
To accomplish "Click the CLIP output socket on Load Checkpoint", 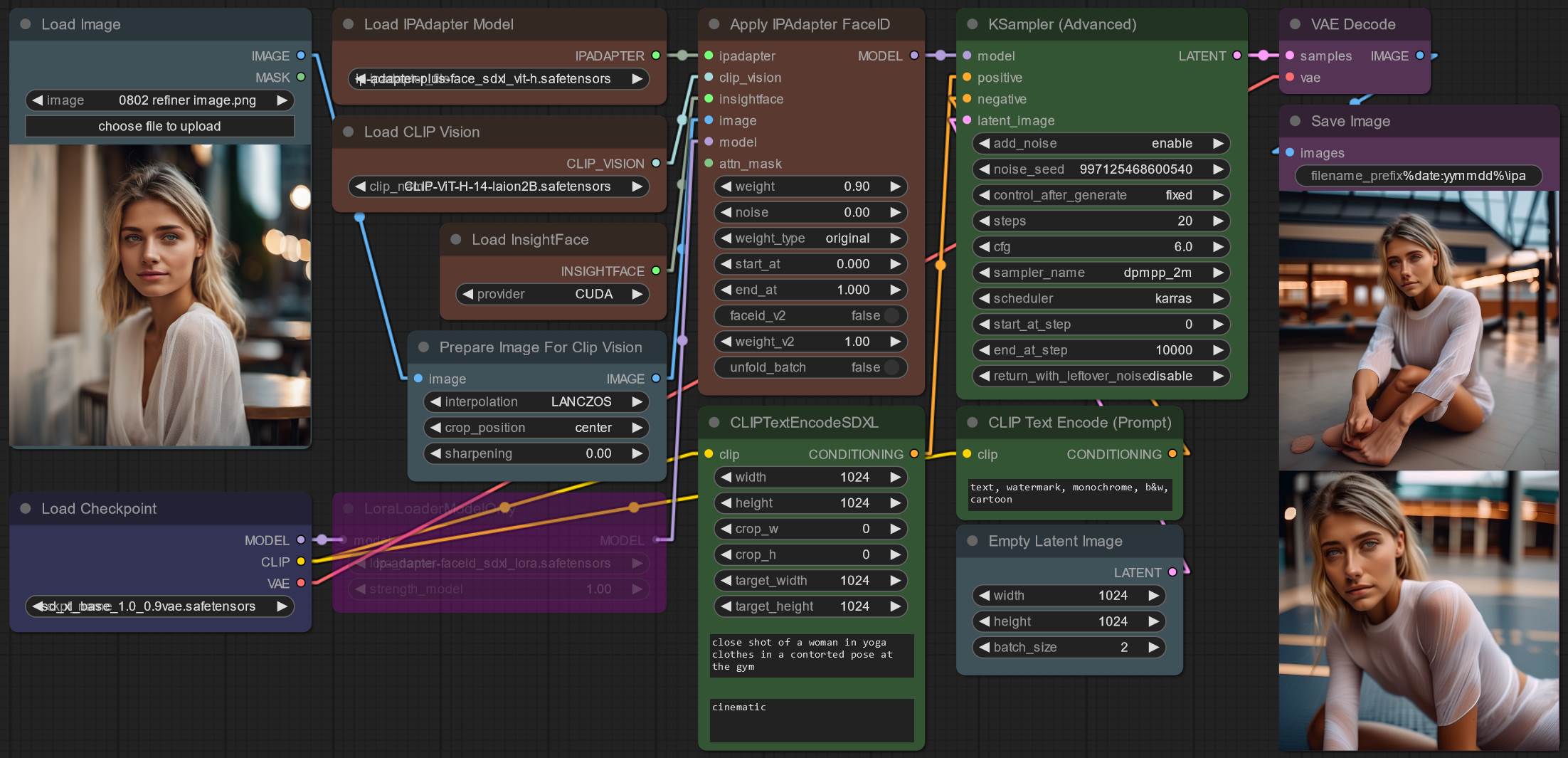I will [x=301, y=562].
